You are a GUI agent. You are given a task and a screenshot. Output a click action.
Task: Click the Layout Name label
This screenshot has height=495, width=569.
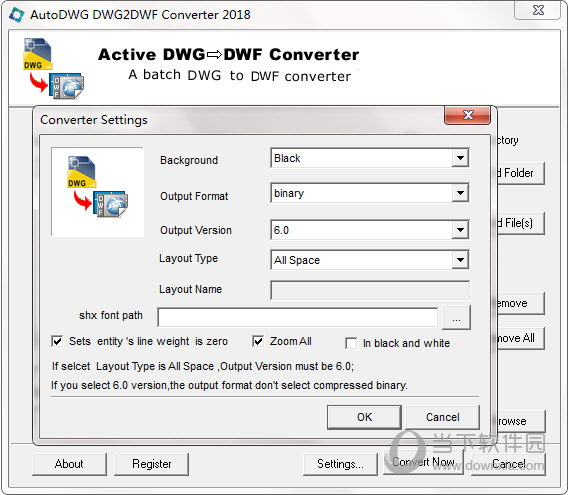pos(190,289)
